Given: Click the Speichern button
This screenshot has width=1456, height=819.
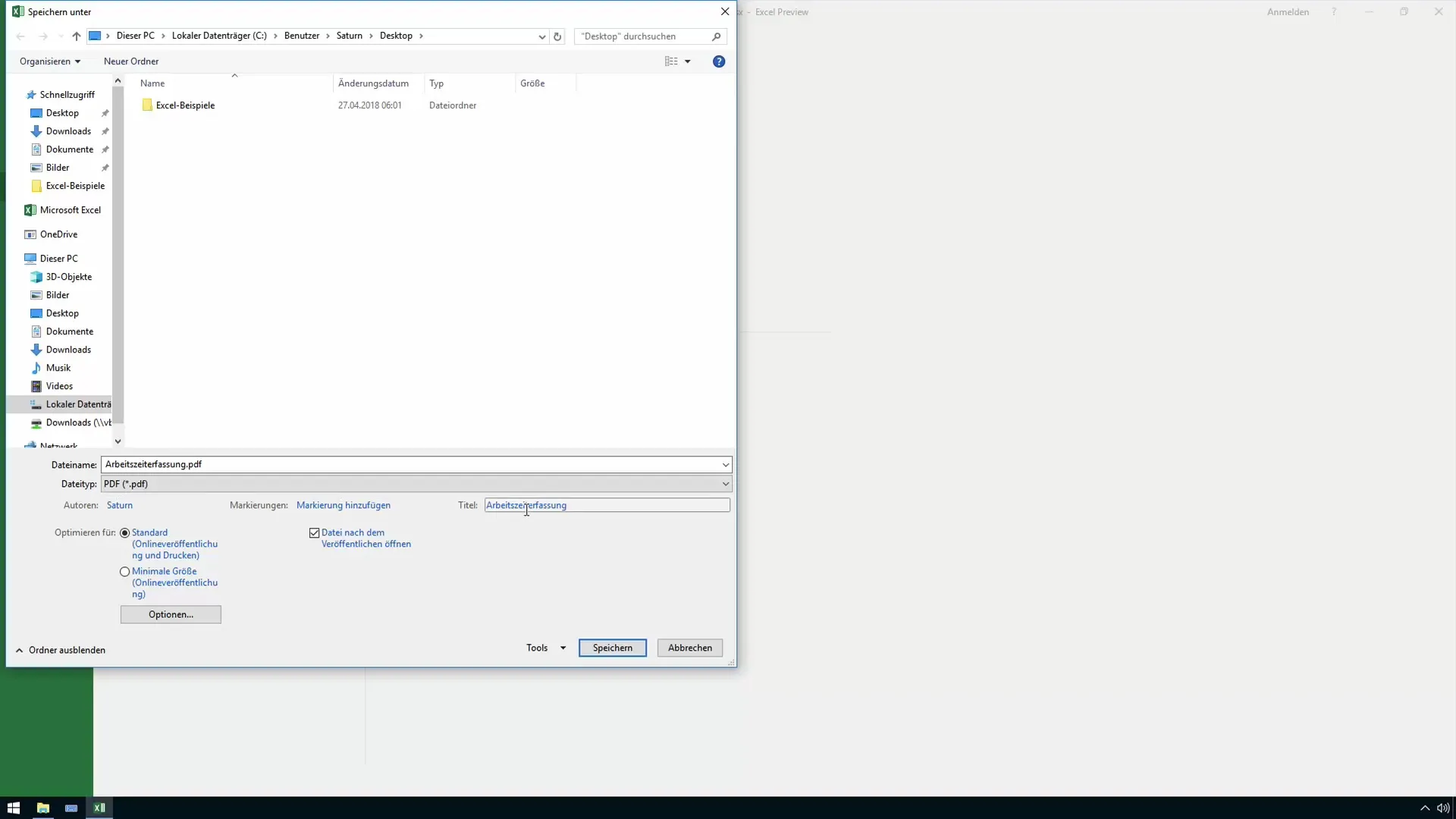Looking at the screenshot, I should pos(613,648).
